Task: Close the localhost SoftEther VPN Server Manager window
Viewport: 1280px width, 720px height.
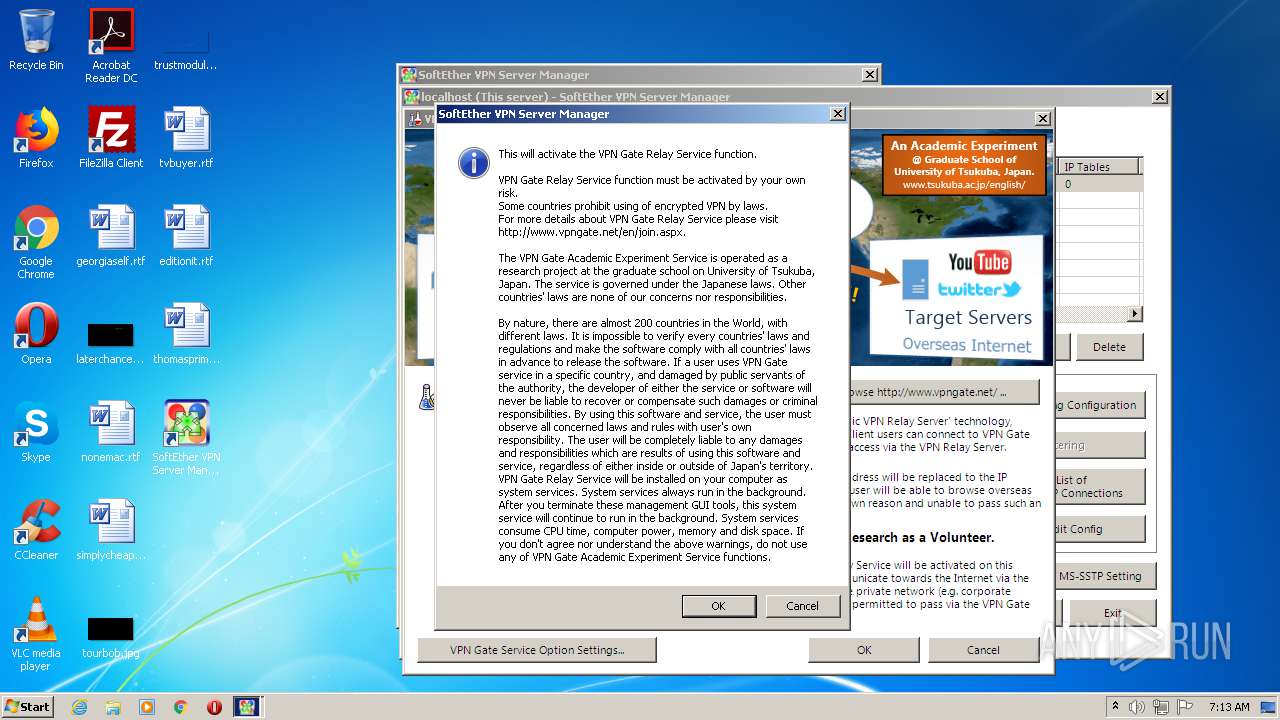Action: click(x=1159, y=97)
